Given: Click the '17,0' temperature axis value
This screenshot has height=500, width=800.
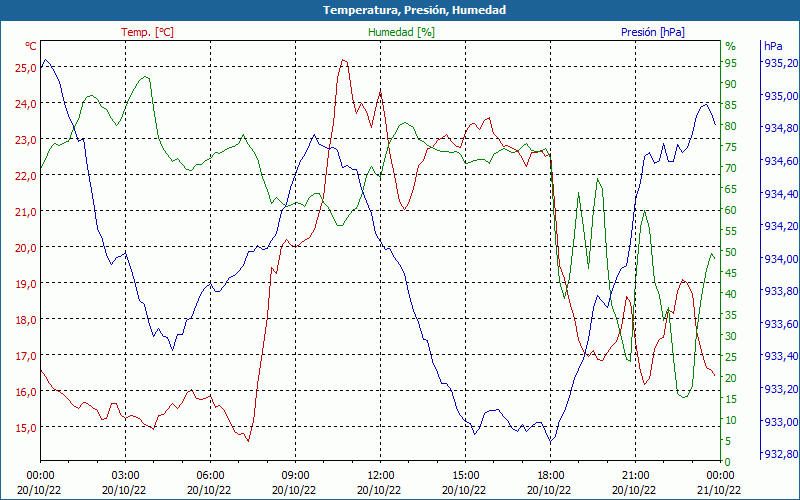Looking at the screenshot, I should [x=26, y=355].
